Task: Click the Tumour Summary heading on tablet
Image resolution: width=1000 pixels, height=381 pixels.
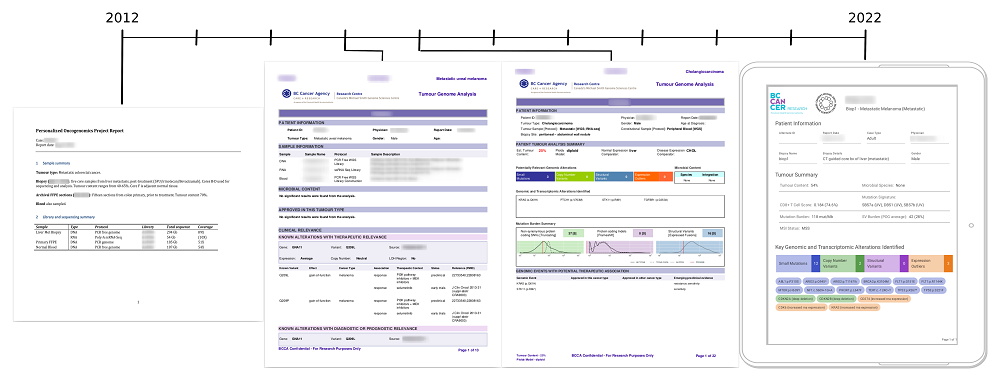Action: (x=797, y=174)
